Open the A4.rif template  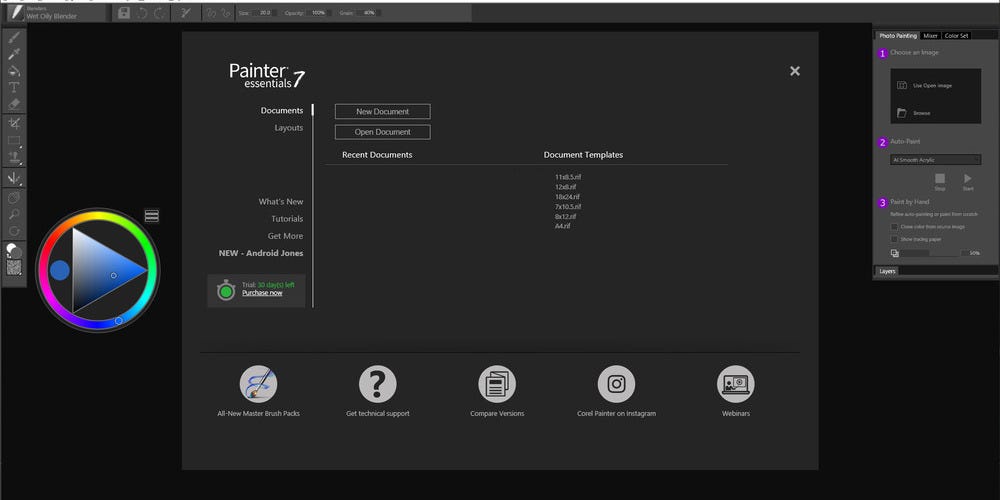562,226
